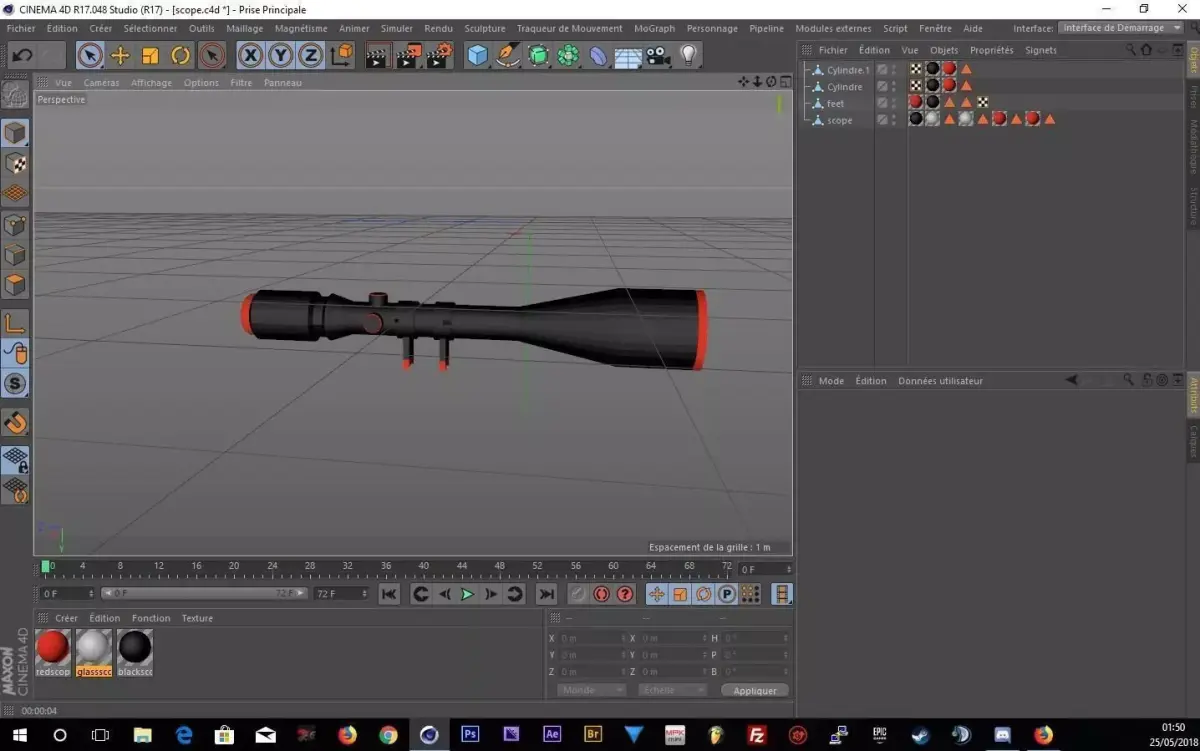1200x751 pixels.
Task: Open the Rendu menu
Action: point(438,28)
